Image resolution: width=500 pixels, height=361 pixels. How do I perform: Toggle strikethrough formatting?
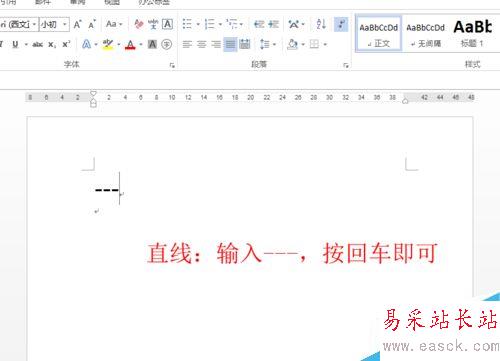[37, 44]
